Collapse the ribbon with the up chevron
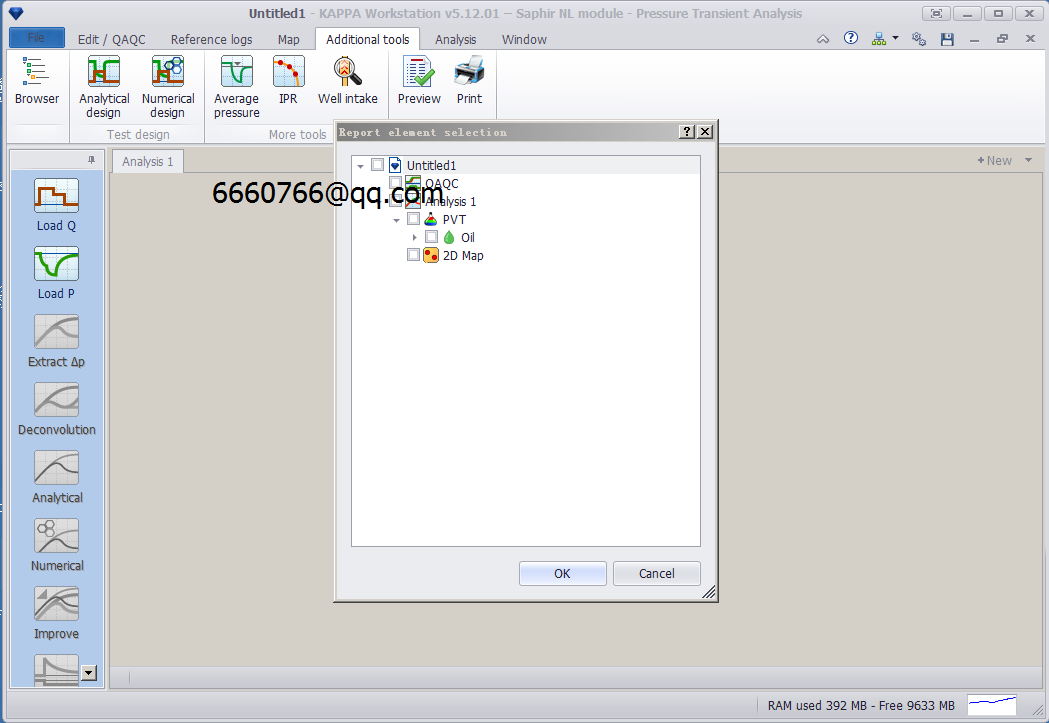 click(823, 39)
